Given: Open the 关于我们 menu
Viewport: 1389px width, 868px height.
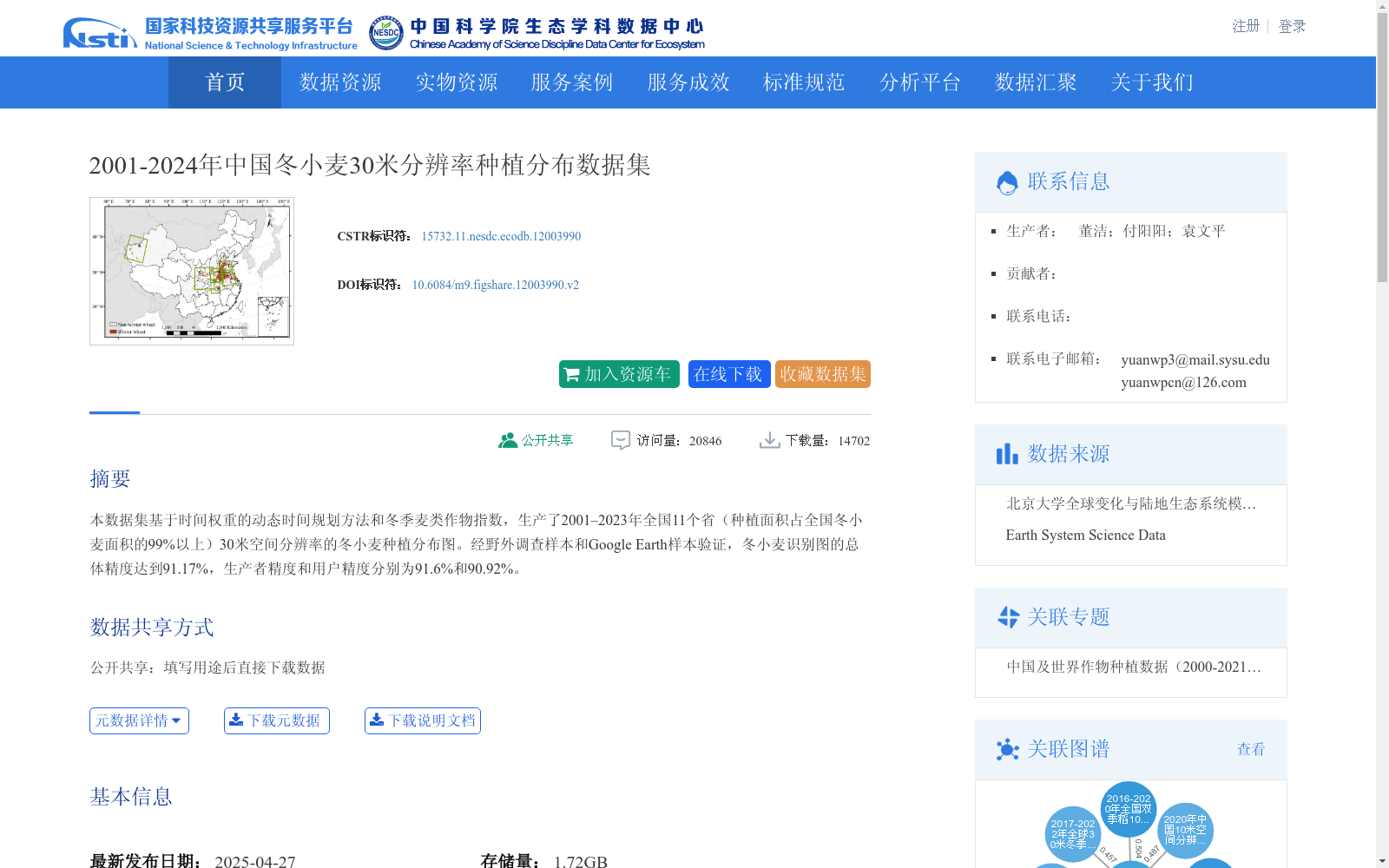Looking at the screenshot, I should (x=1152, y=82).
